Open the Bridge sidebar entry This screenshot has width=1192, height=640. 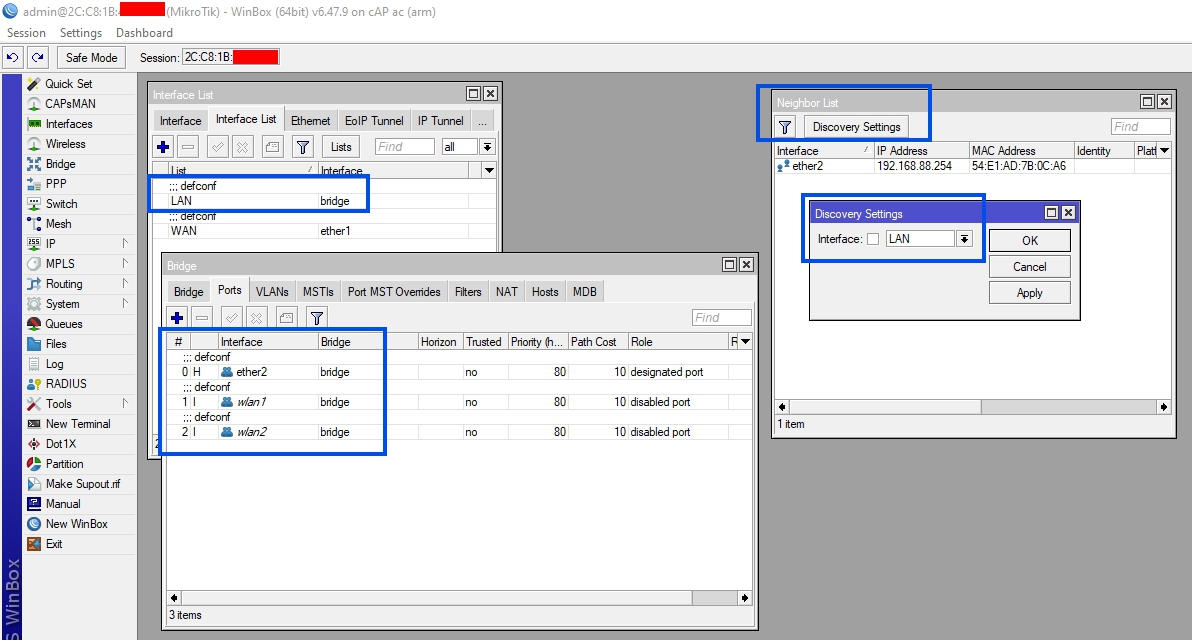pyautogui.click(x=60, y=163)
